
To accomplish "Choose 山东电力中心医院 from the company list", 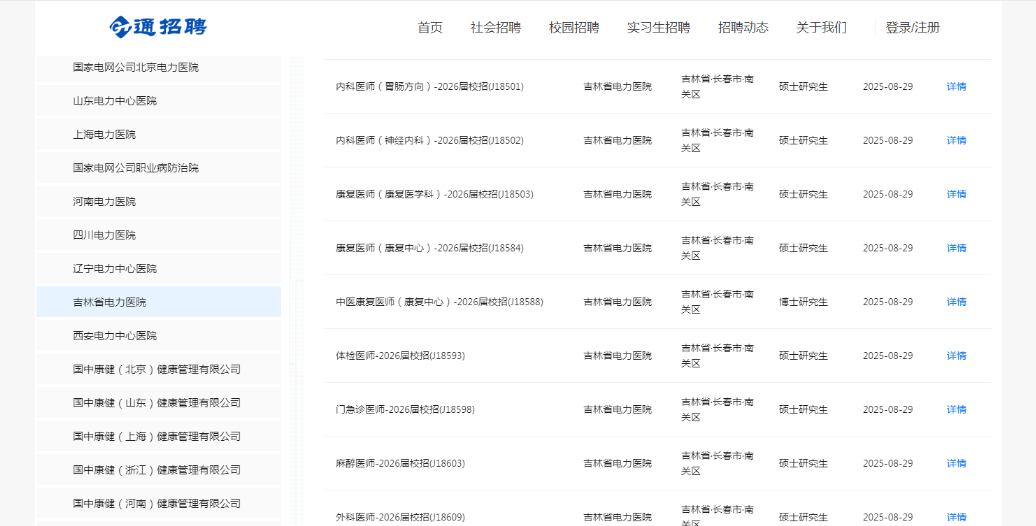I will [115, 101].
